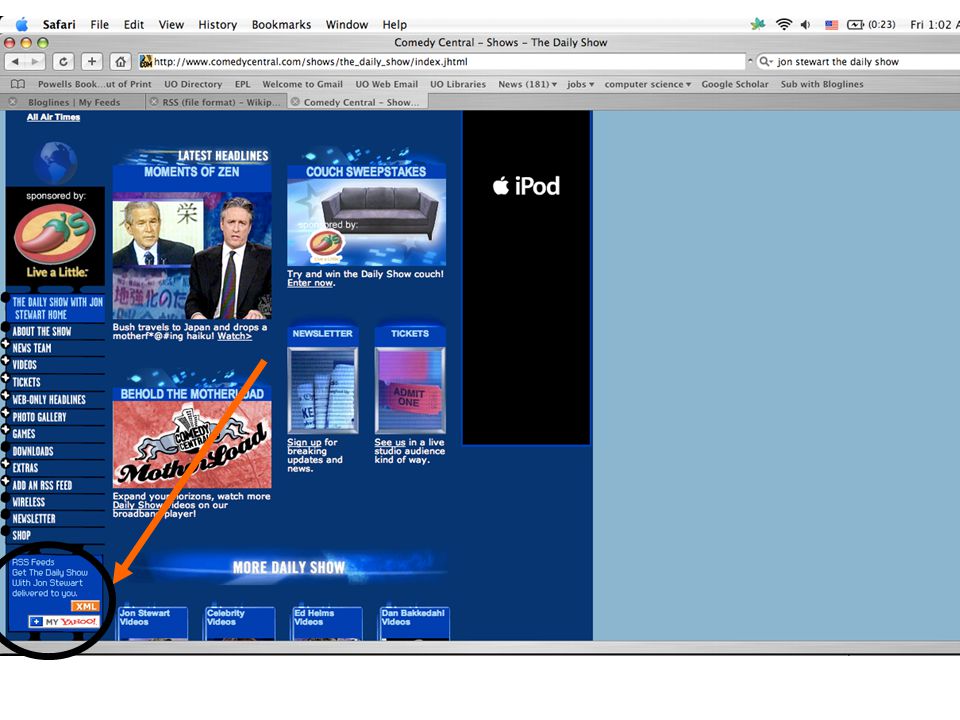Click the Enter now sweepstakes link

(310, 282)
